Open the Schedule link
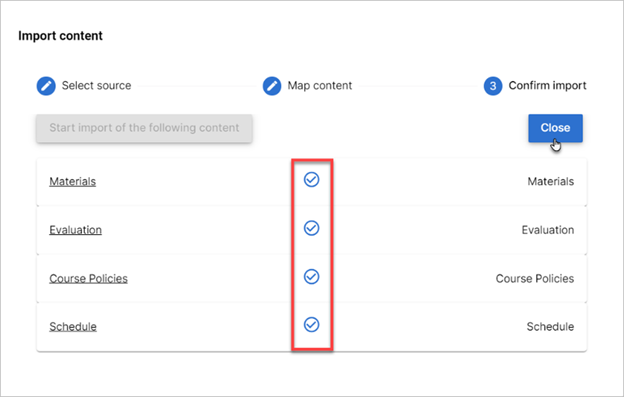Image resolution: width=624 pixels, height=397 pixels. (73, 327)
